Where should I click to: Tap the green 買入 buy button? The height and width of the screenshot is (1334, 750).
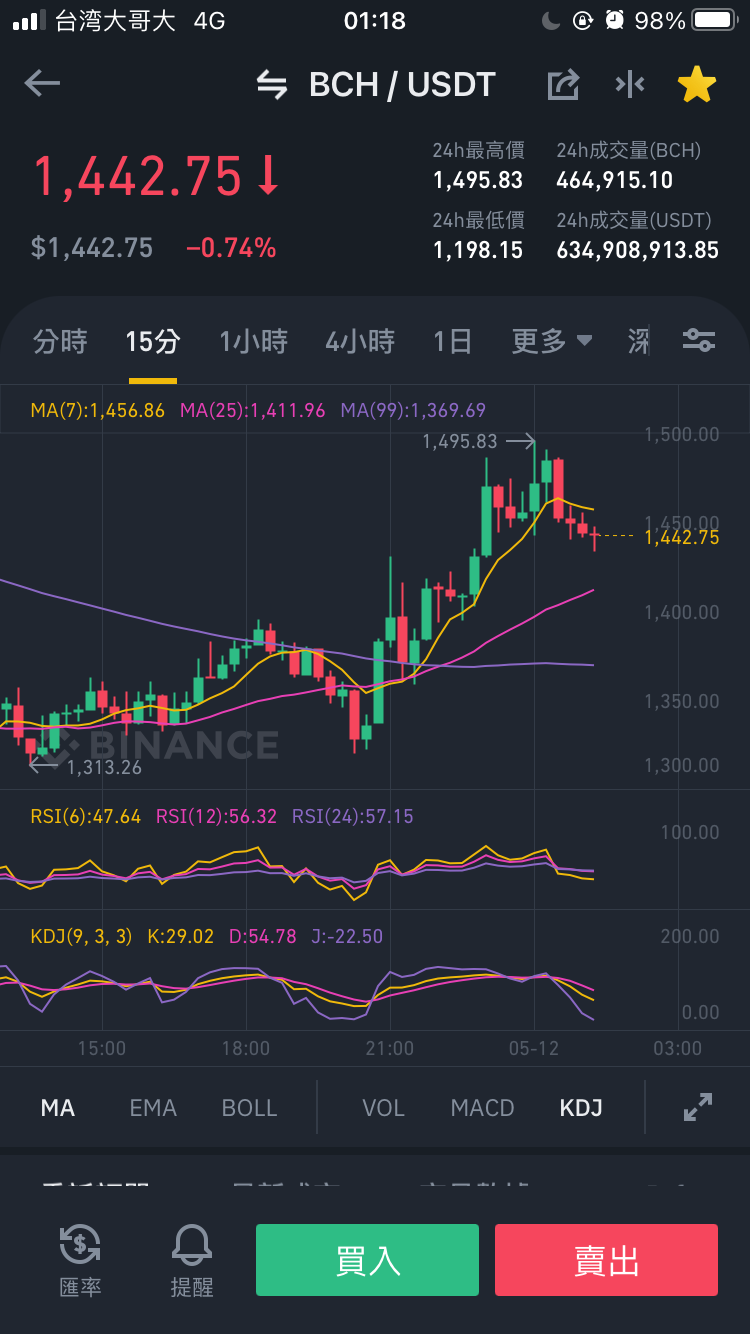pyautogui.click(x=367, y=1260)
